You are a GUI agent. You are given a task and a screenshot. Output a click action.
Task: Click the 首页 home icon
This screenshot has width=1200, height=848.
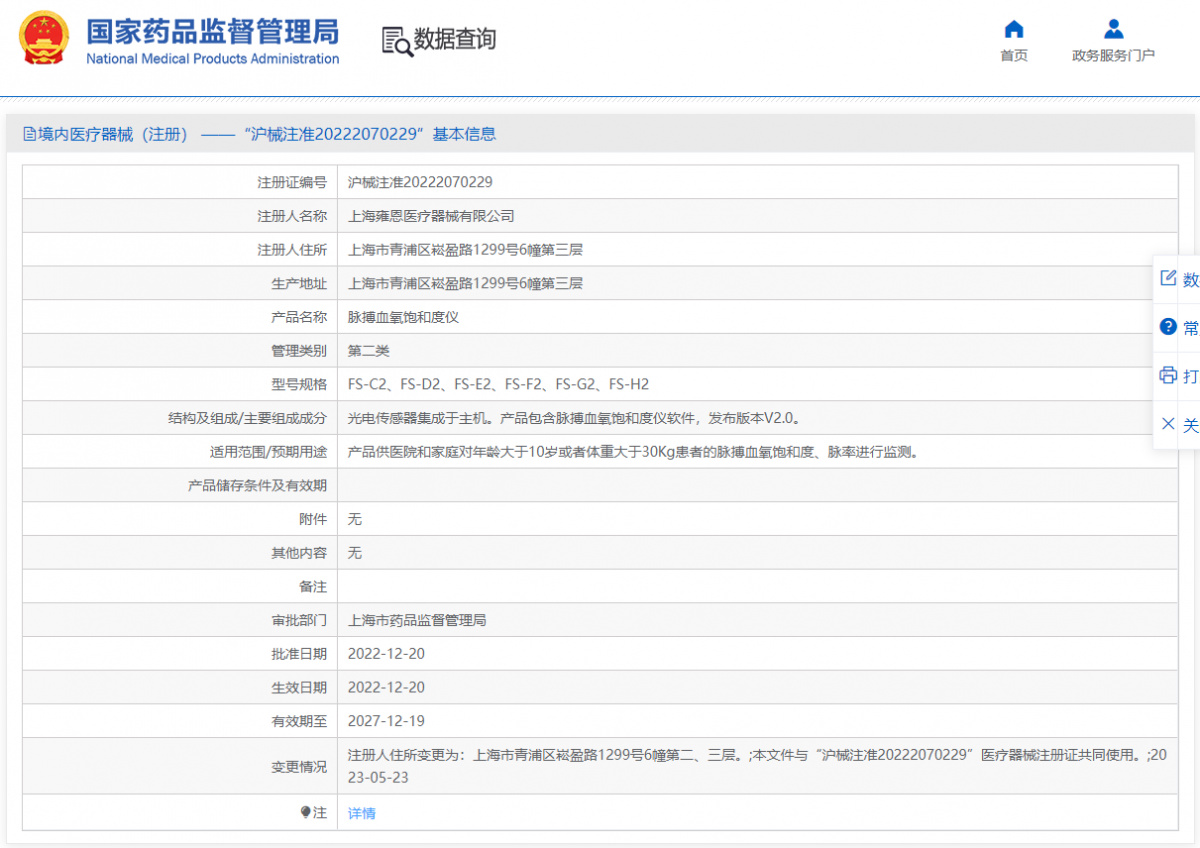pyautogui.click(x=1014, y=29)
